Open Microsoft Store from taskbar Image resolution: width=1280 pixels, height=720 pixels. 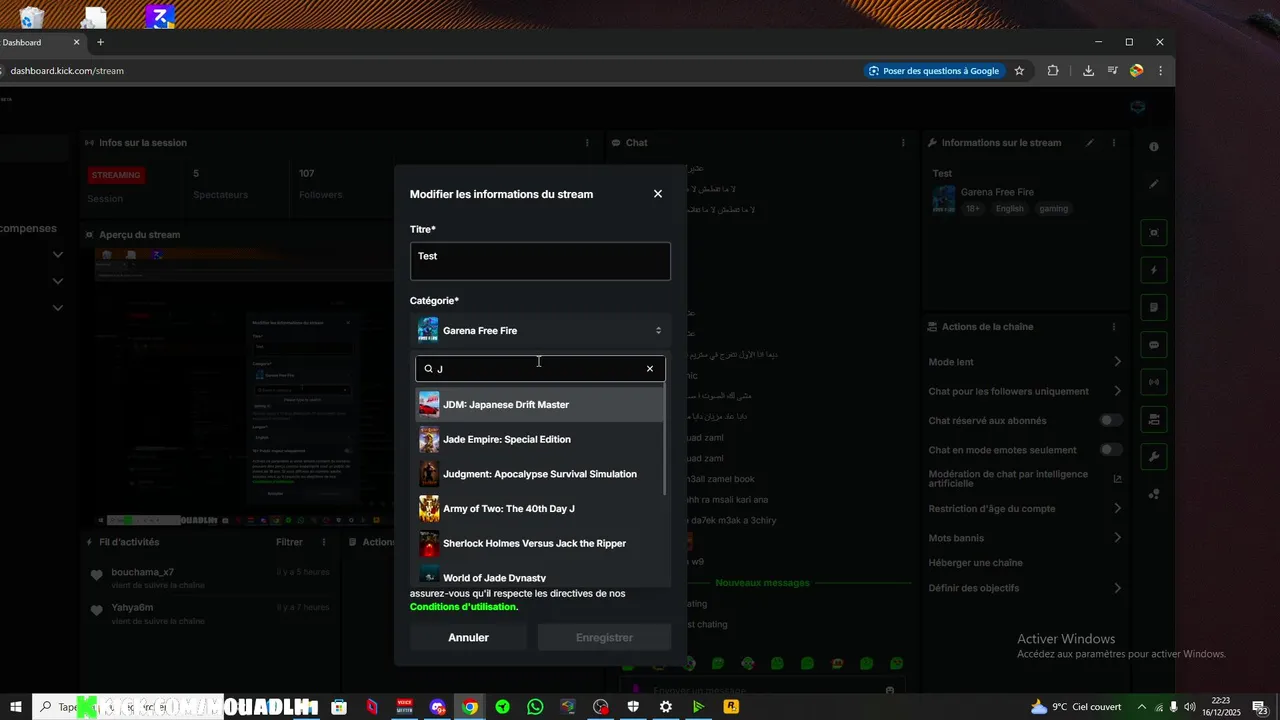point(339,707)
